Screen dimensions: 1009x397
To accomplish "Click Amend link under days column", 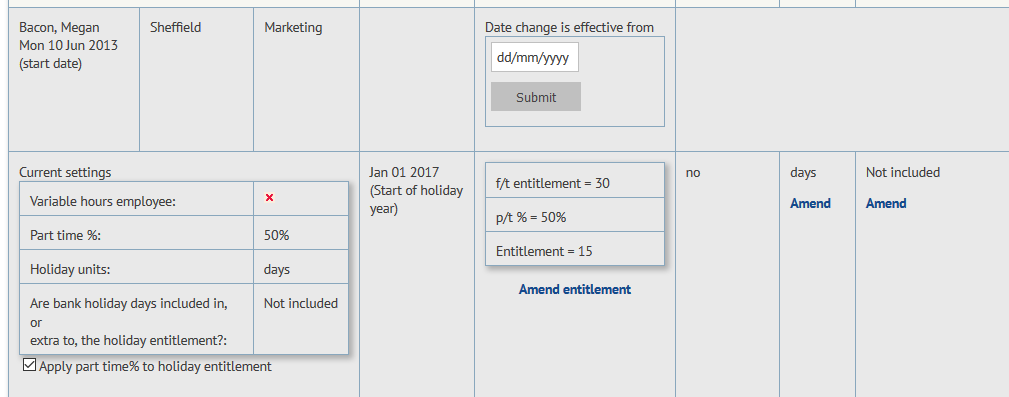I will coord(810,203).
